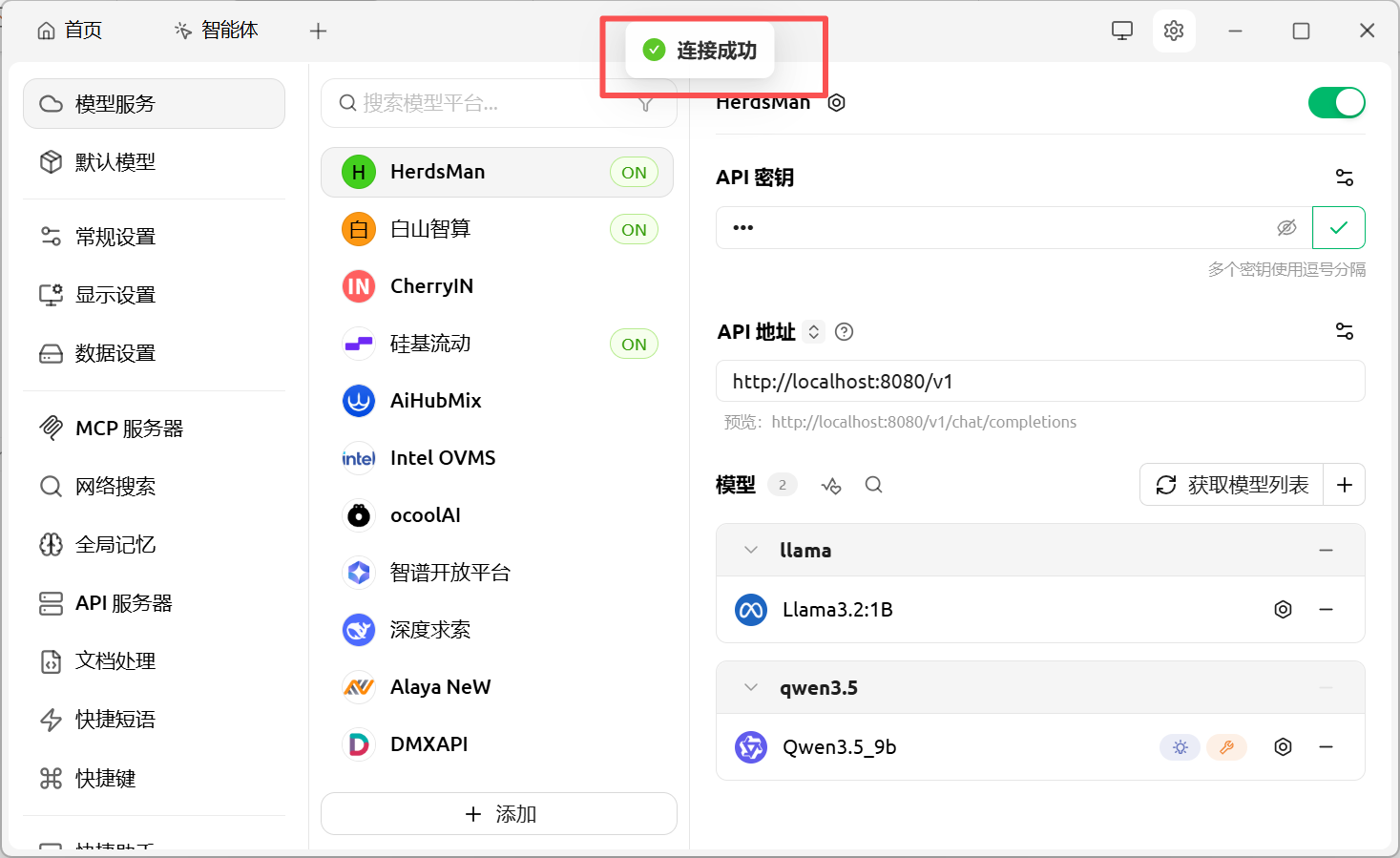Open the 文档处理 section
This screenshot has width=1400, height=858.
[154, 661]
